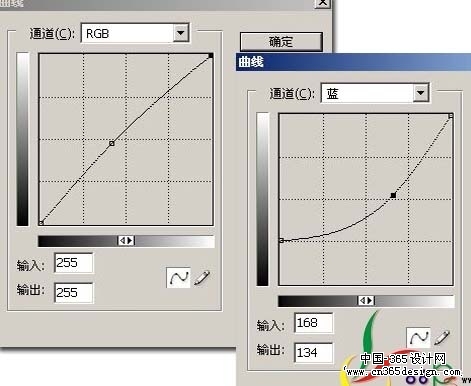Open the 蓝 channel dropdown arrow

421,93
